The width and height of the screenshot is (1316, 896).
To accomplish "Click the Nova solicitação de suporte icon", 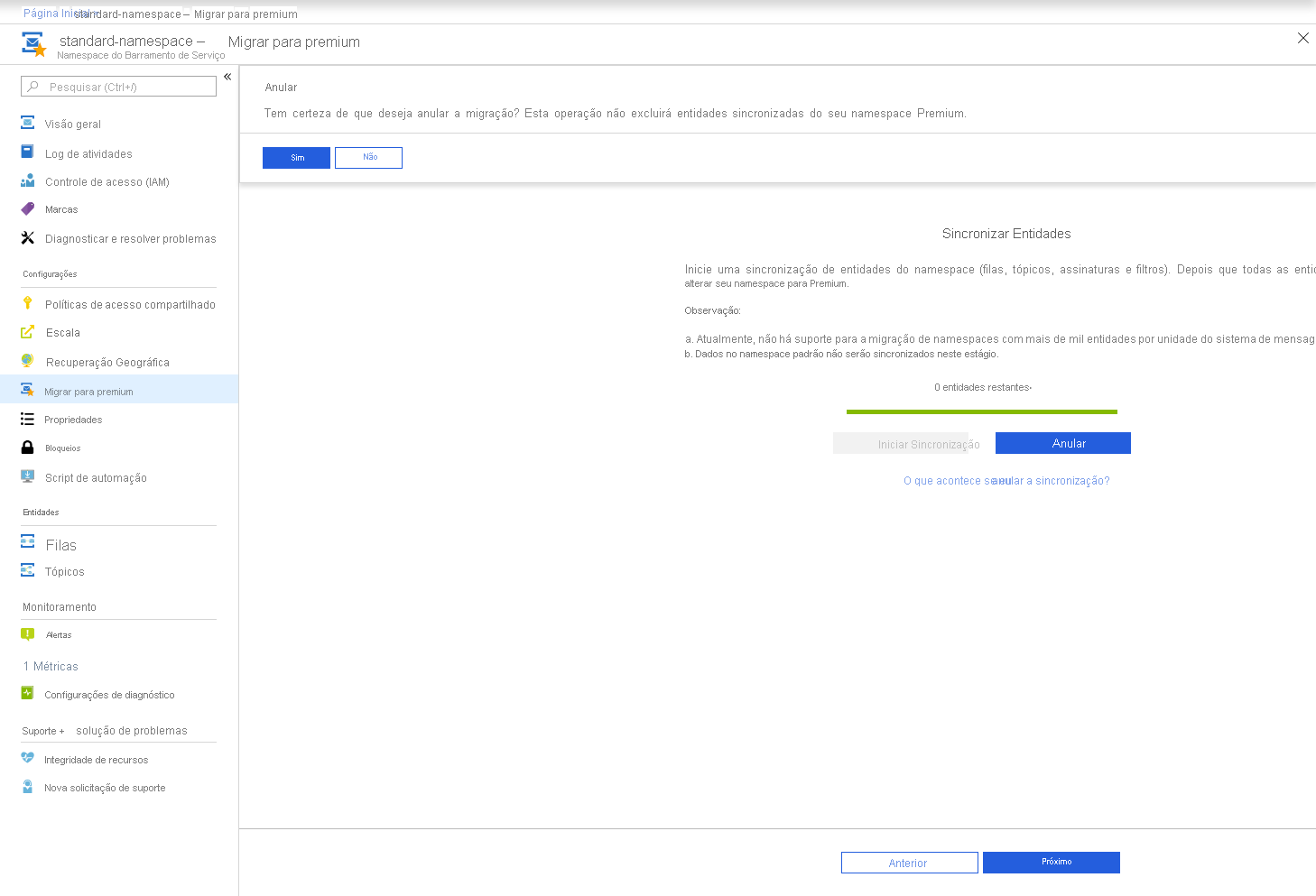I will [x=28, y=787].
